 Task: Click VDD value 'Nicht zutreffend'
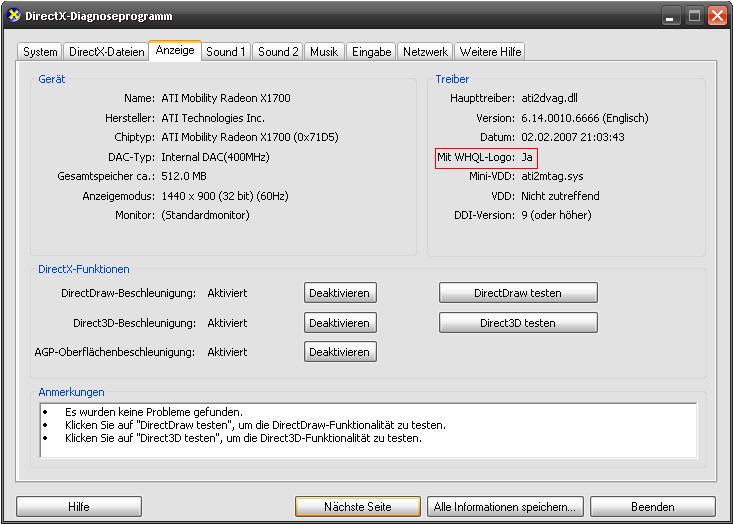tap(560, 196)
